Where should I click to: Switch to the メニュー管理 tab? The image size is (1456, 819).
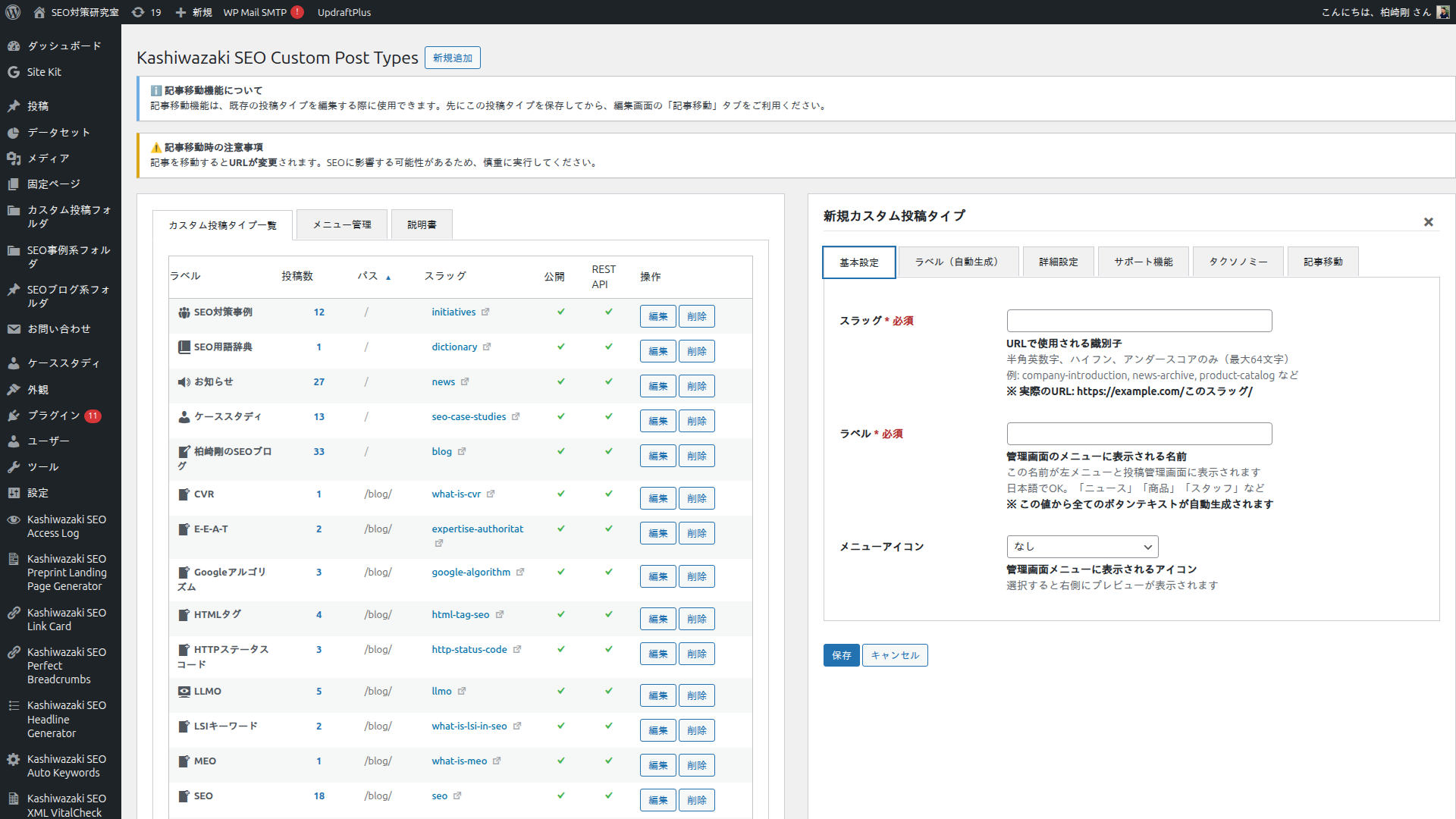tap(342, 224)
